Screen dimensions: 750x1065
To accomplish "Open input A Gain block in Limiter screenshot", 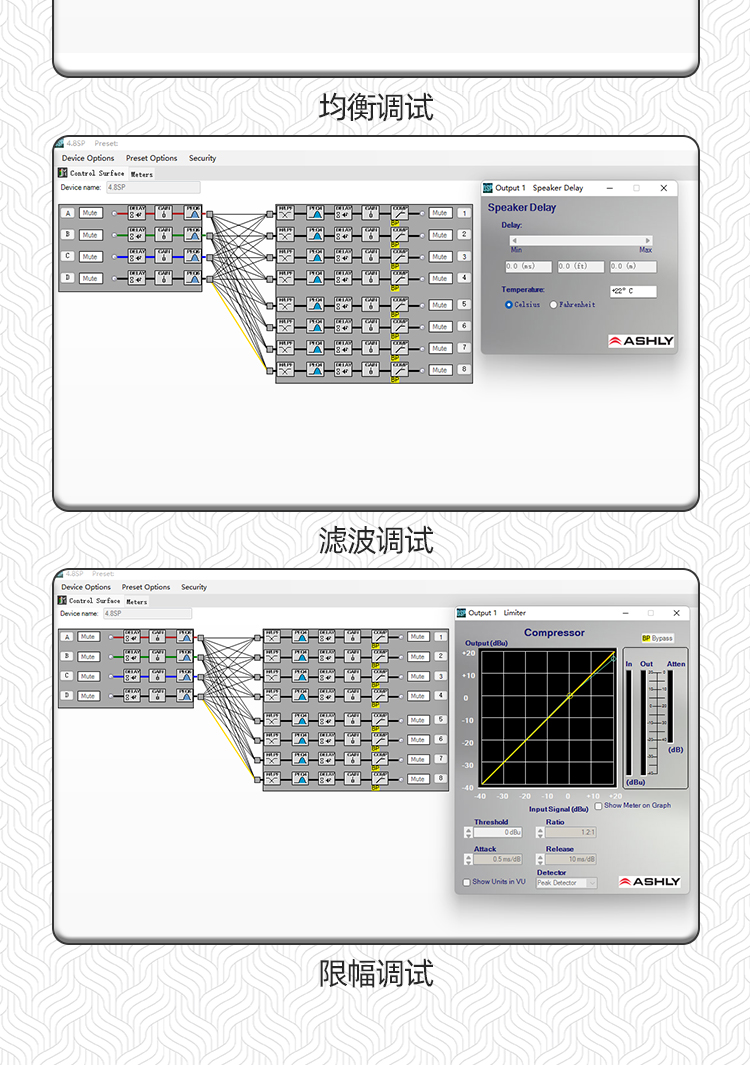I will pyautogui.click(x=158, y=637).
